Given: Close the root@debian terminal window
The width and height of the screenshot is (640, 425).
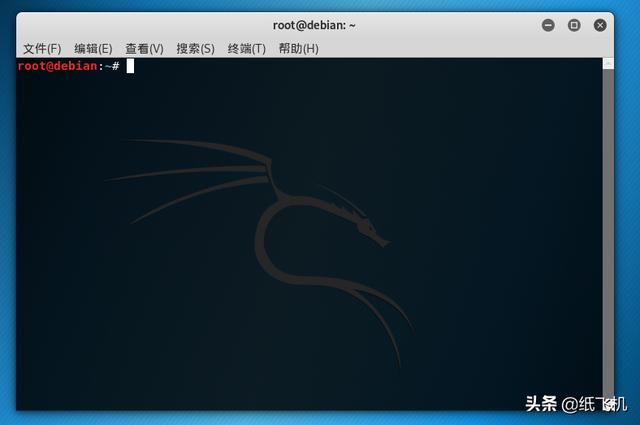Looking at the screenshot, I should pyautogui.click(x=600, y=25).
